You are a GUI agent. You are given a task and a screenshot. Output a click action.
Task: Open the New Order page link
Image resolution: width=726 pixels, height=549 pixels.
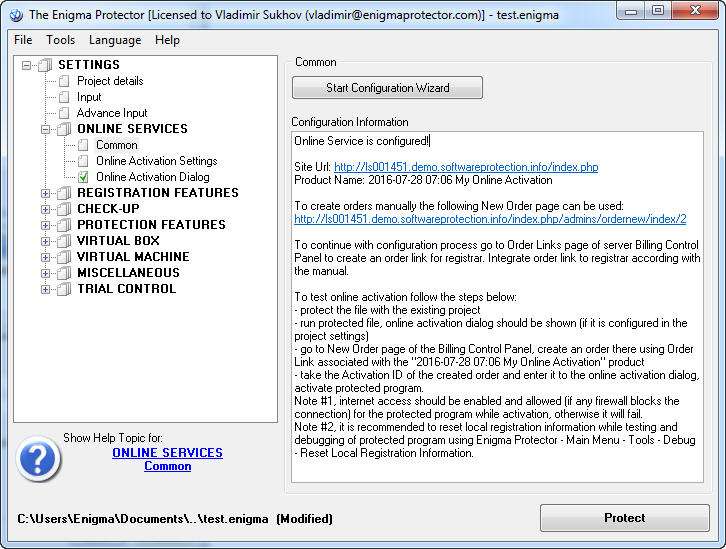pos(490,219)
